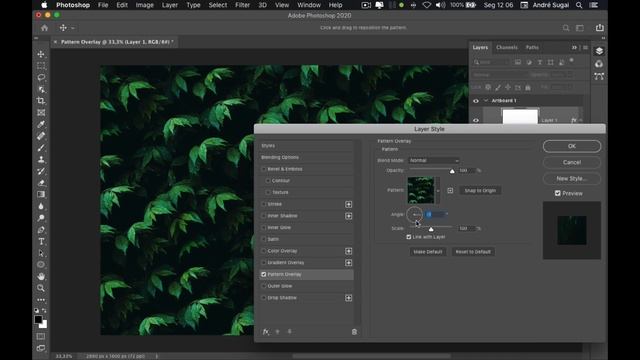The height and width of the screenshot is (360, 640).
Task: Open the Photoshop search icon in options bar
Action: (566, 28)
